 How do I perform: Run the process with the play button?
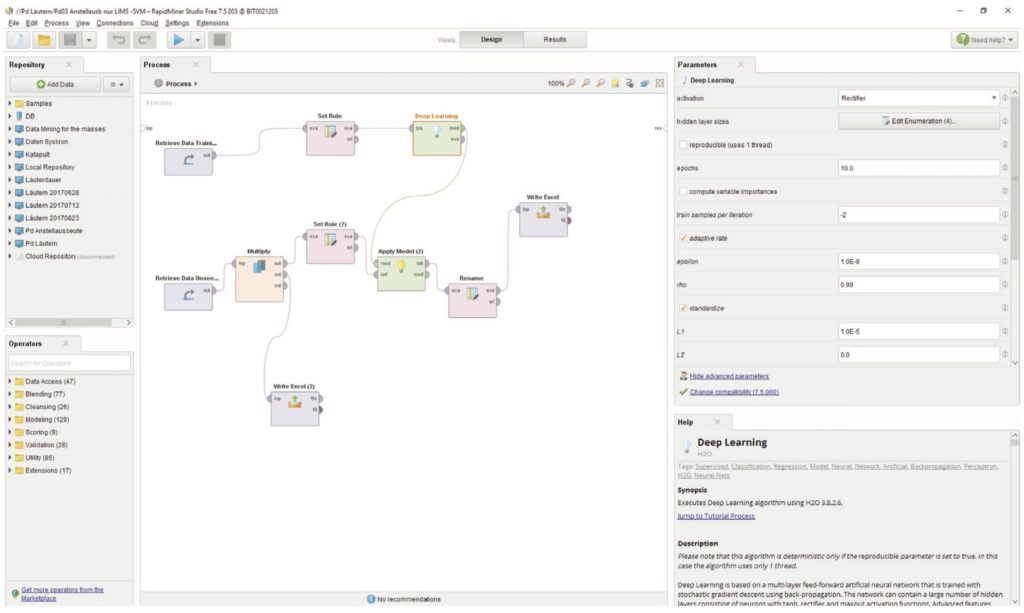[x=178, y=40]
